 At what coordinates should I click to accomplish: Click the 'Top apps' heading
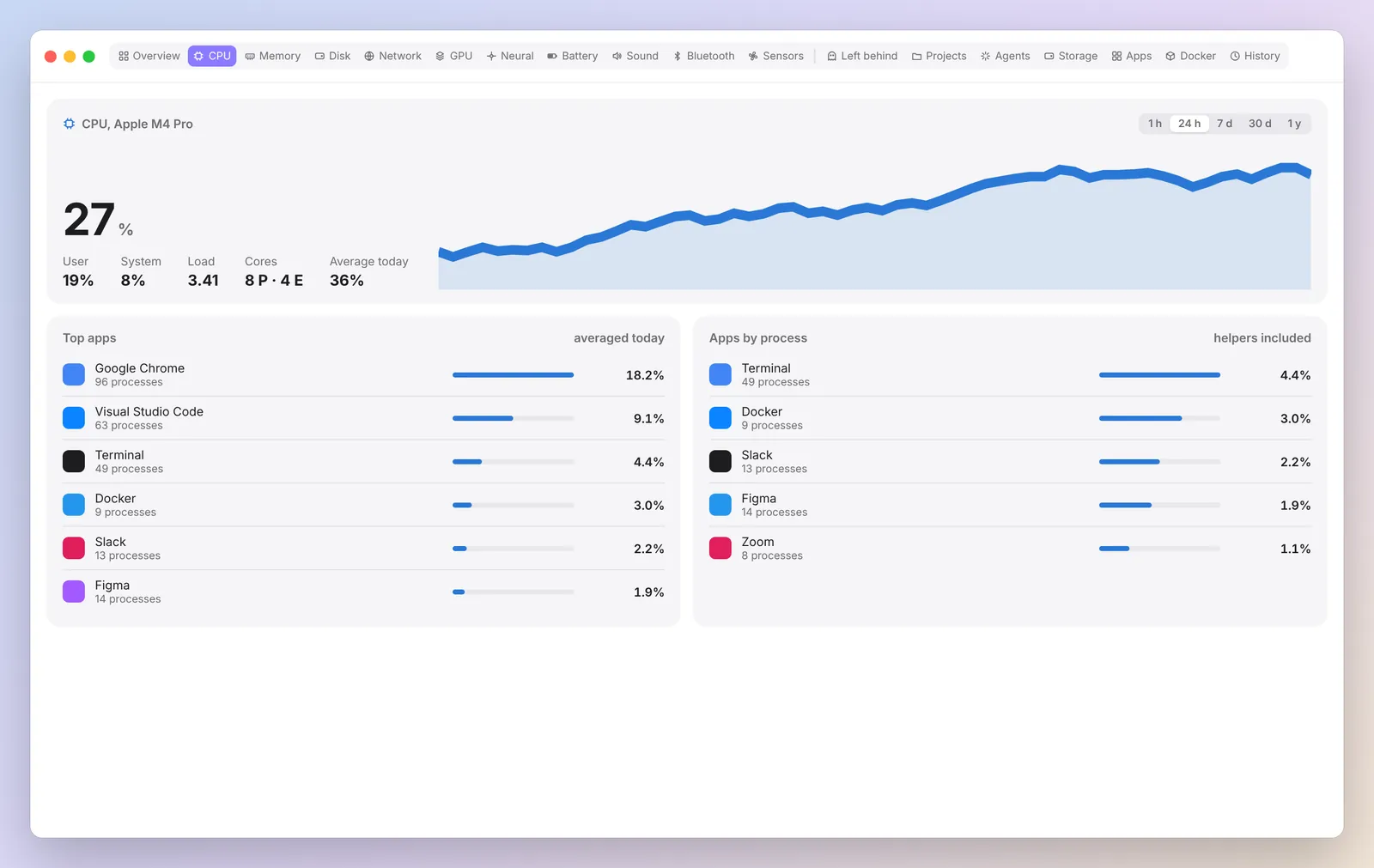click(89, 338)
